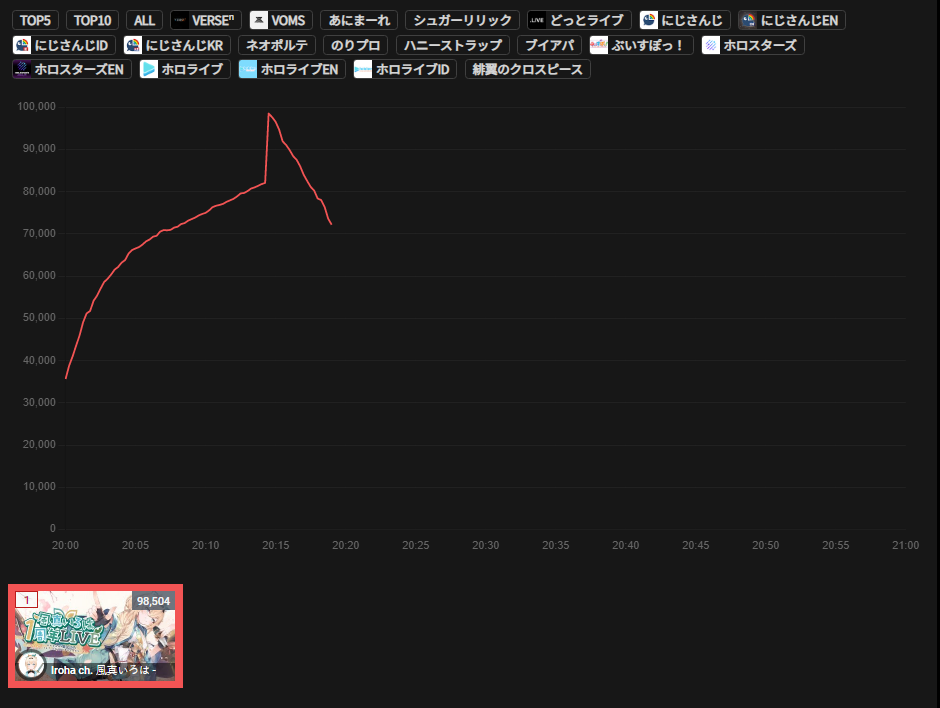The height and width of the screenshot is (708, 940).
Task: Select the TOP5 filter button
Action: [x=35, y=20]
